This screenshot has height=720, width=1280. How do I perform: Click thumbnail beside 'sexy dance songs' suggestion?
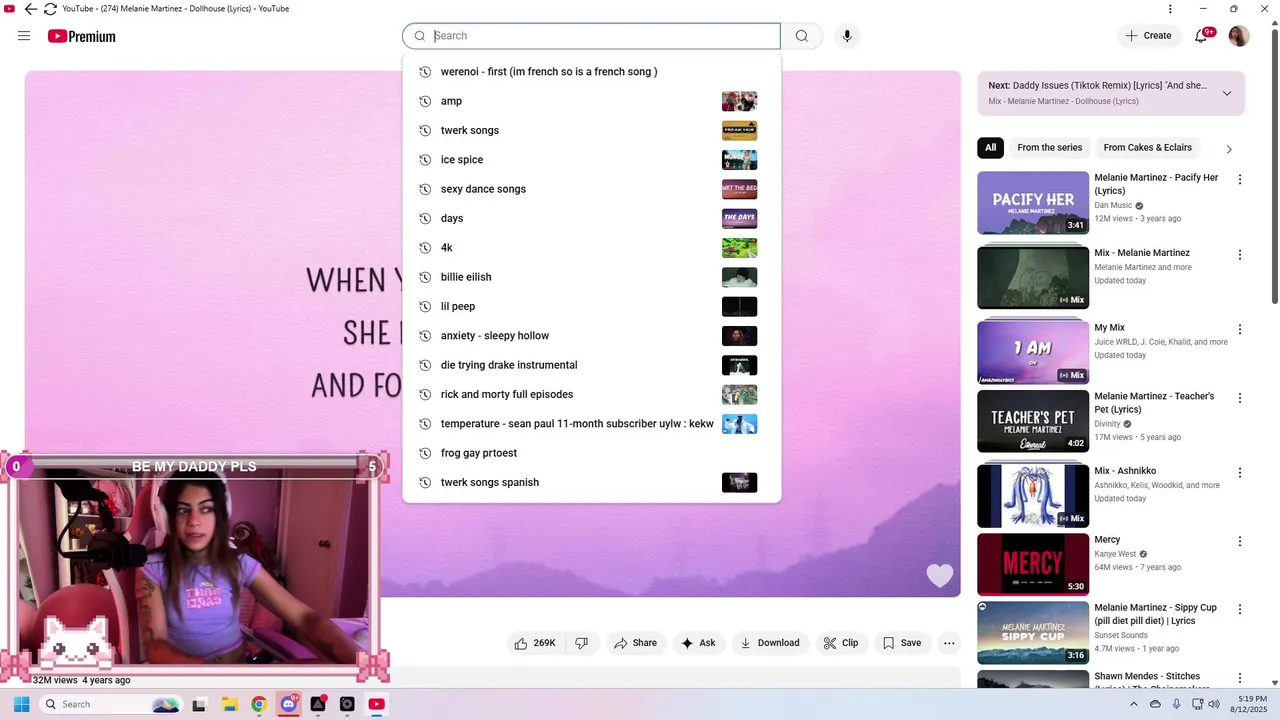click(x=739, y=189)
